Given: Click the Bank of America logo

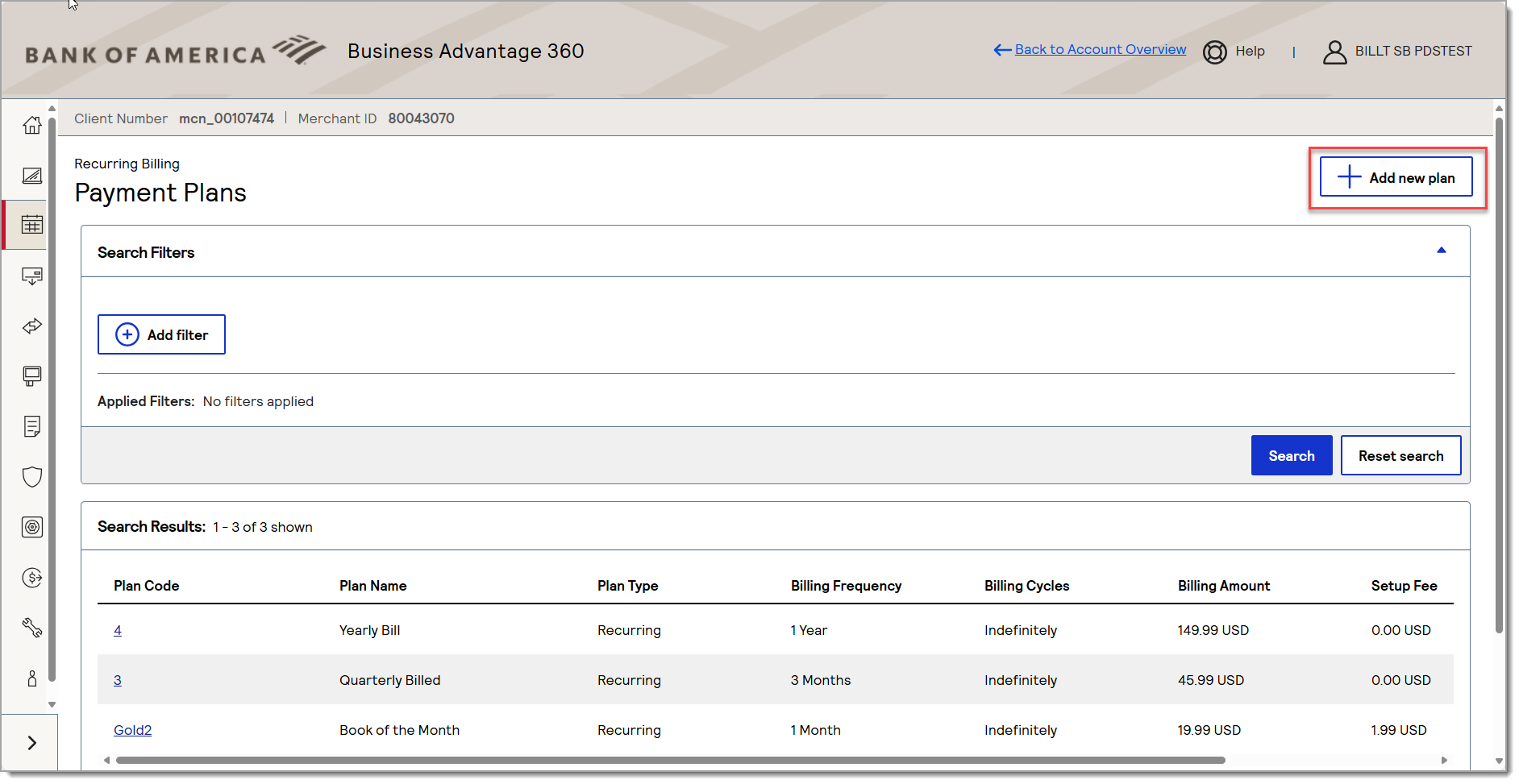Looking at the screenshot, I should (176, 51).
